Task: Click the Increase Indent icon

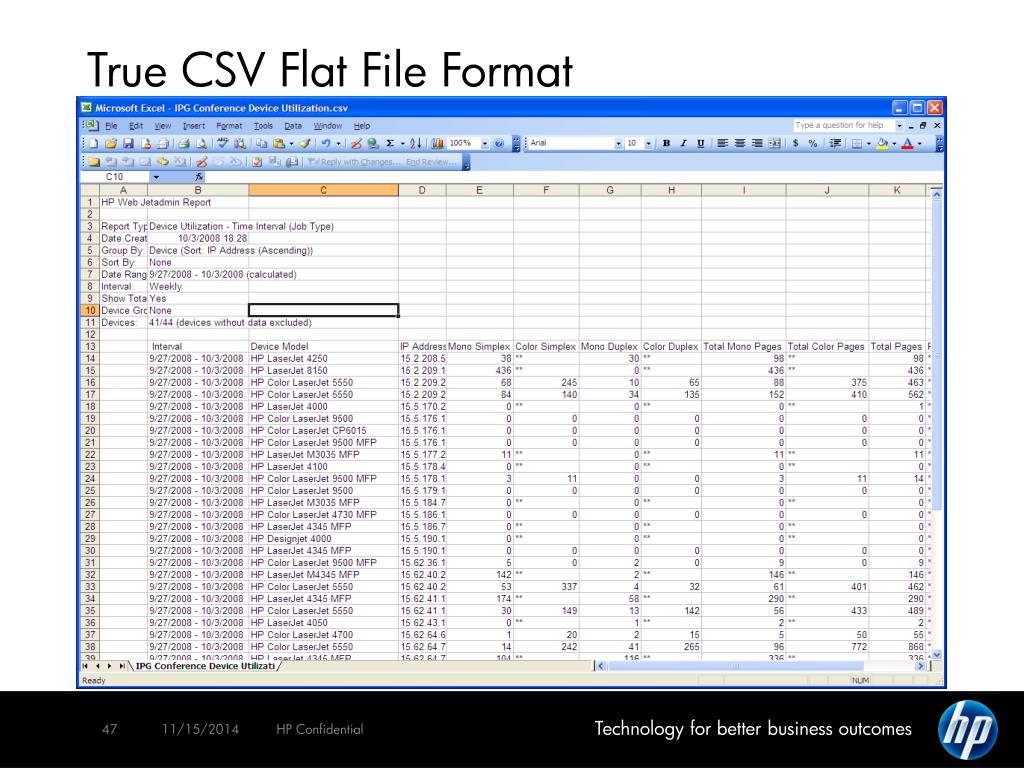Action: coord(835,143)
